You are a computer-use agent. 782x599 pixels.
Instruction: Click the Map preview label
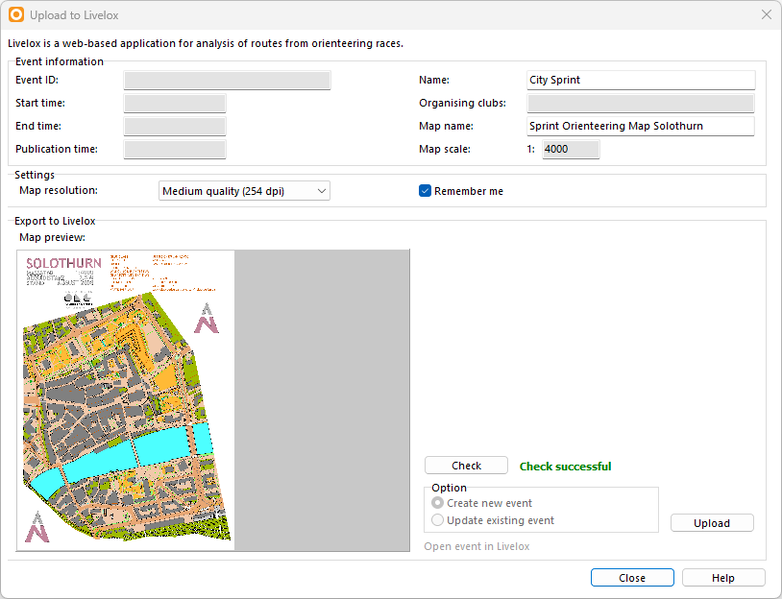pos(52,237)
